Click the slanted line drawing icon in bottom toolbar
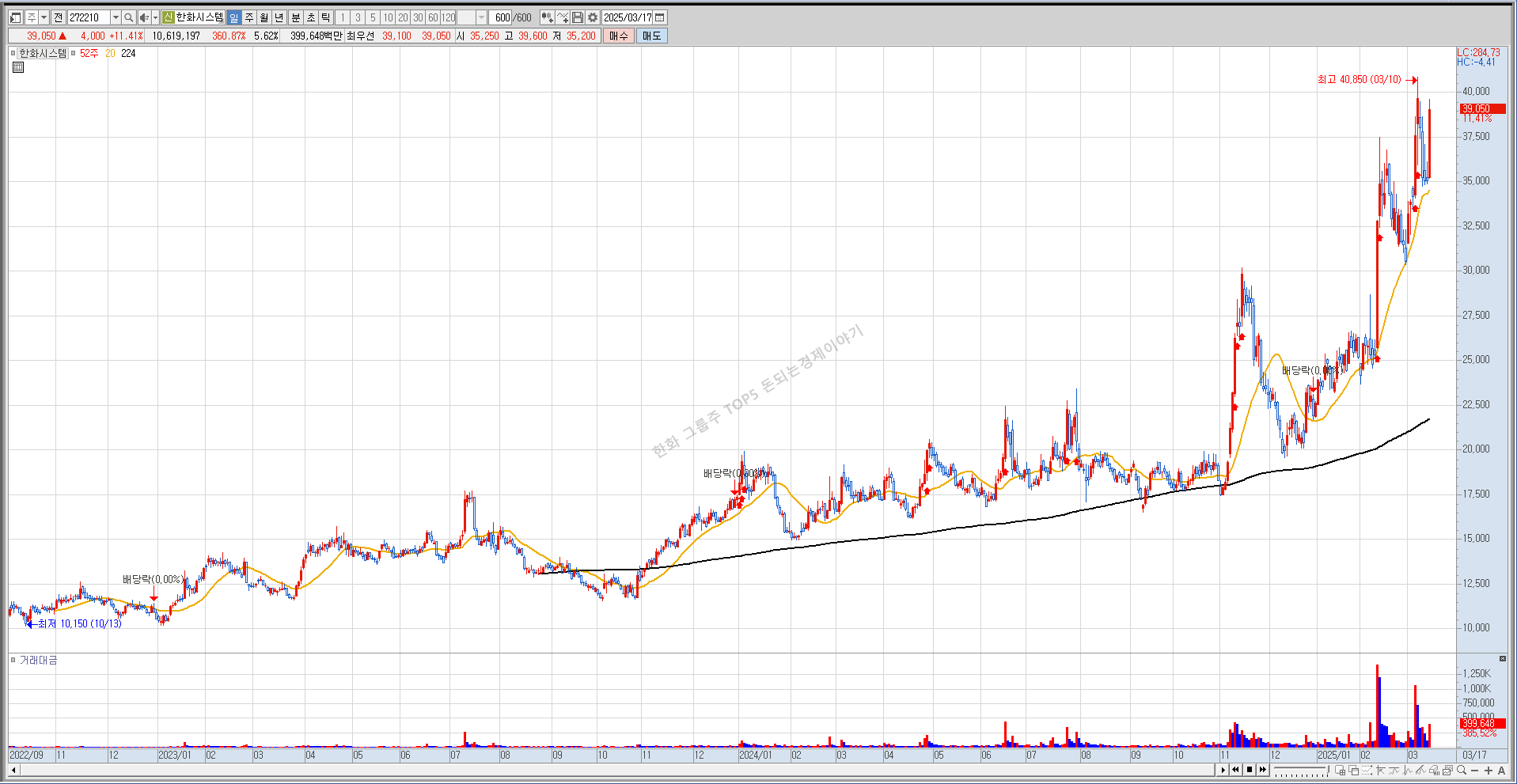 [x=1420, y=770]
